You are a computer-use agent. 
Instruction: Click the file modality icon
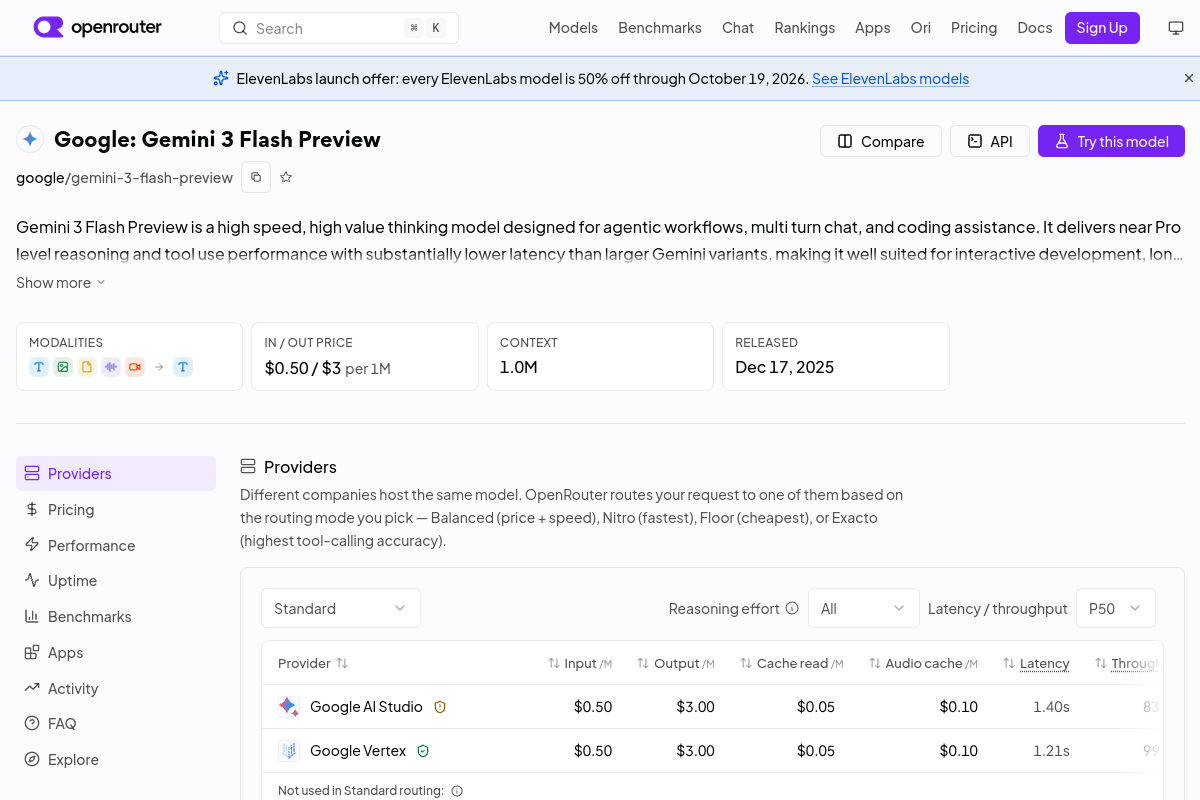87,367
